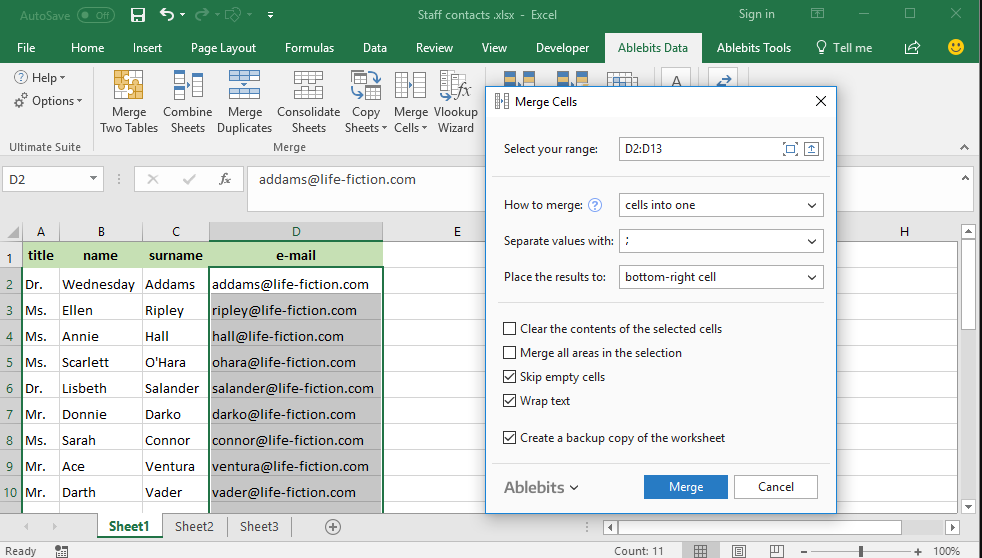Disable Create a backup copy checkbox

510,438
